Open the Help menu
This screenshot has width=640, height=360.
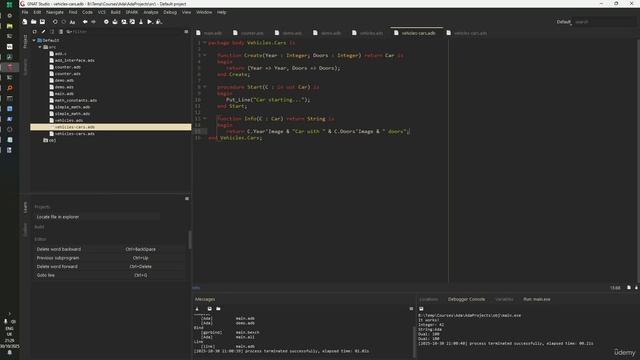coord(221,12)
